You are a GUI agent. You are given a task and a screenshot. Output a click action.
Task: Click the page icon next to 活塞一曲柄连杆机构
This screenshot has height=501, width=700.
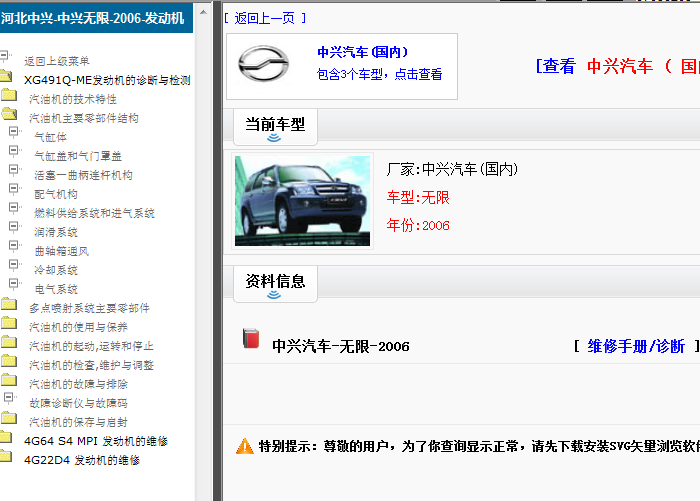(15, 170)
